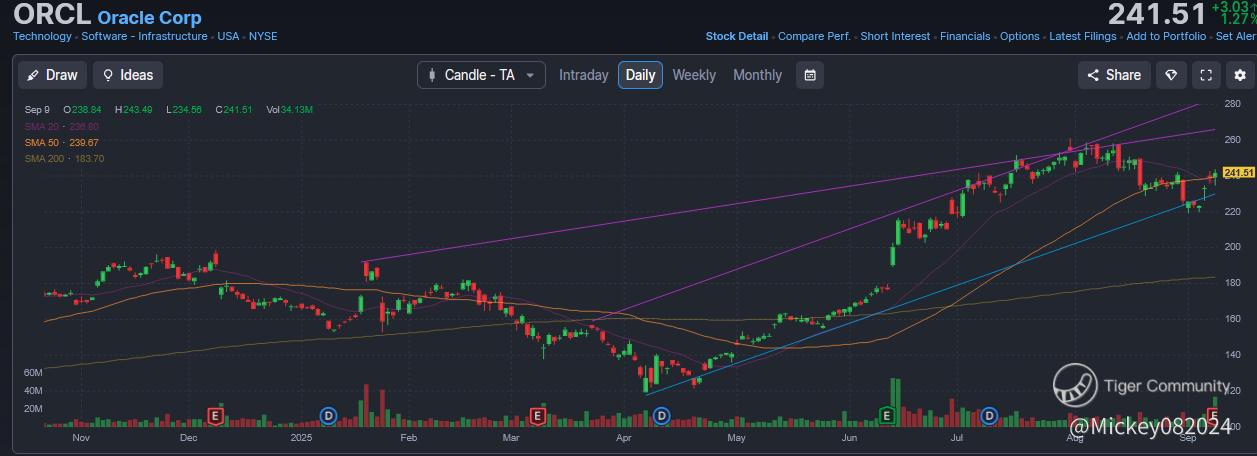Open Software - Infrastructure industry link
This screenshot has width=1257, height=456.
145,36
